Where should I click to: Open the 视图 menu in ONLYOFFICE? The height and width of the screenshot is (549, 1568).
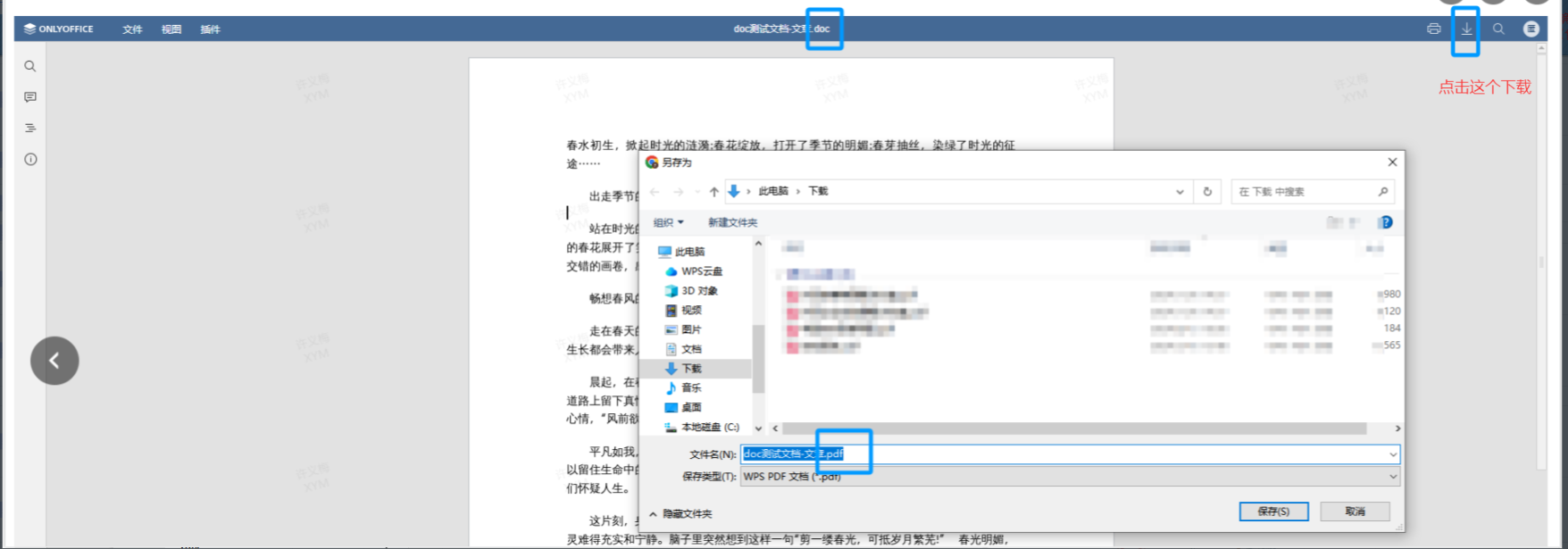[171, 29]
